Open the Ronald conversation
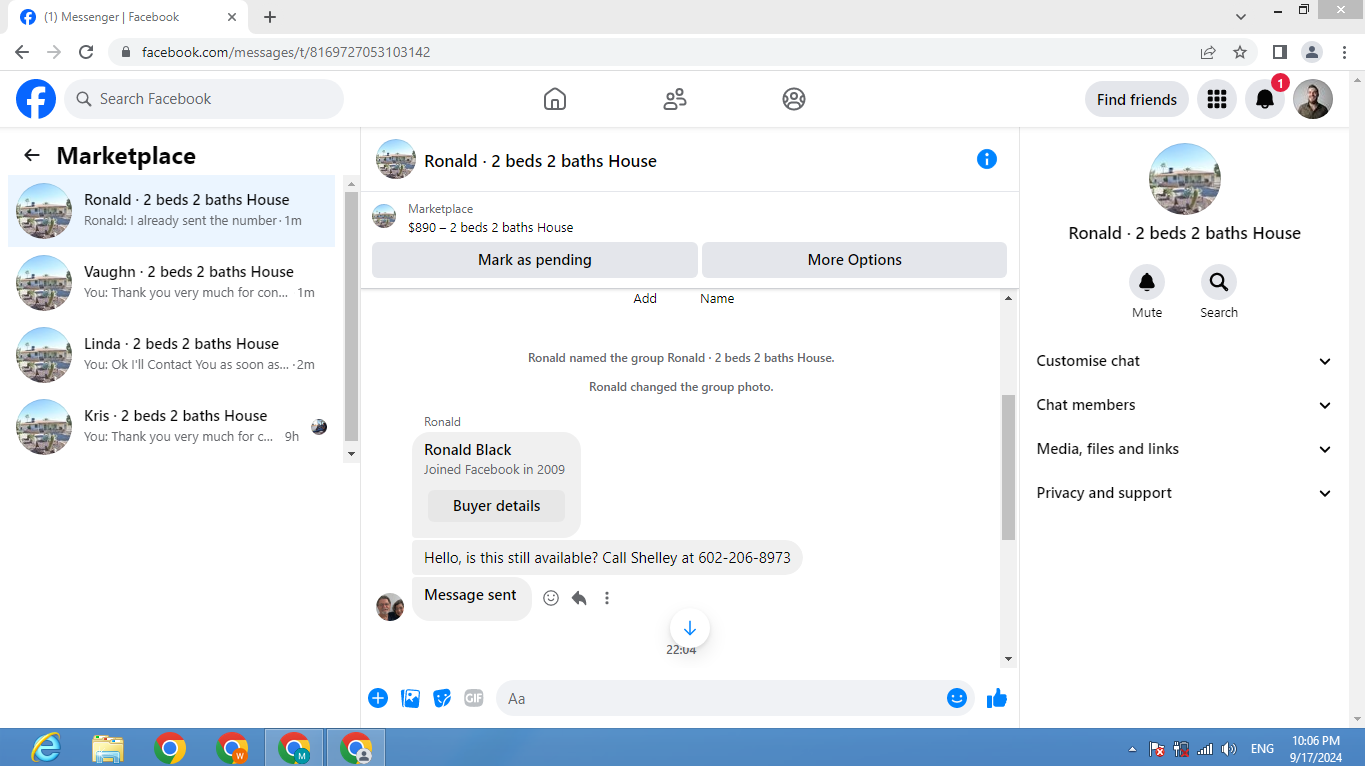This screenshot has height=766, width=1365. tap(172, 210)
